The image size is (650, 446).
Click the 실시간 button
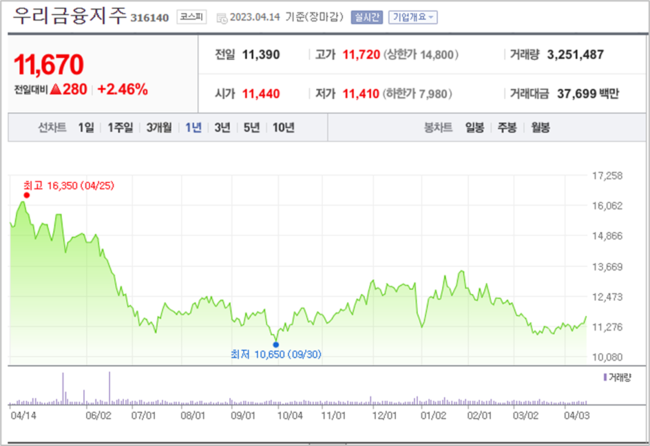pos(367,17)
